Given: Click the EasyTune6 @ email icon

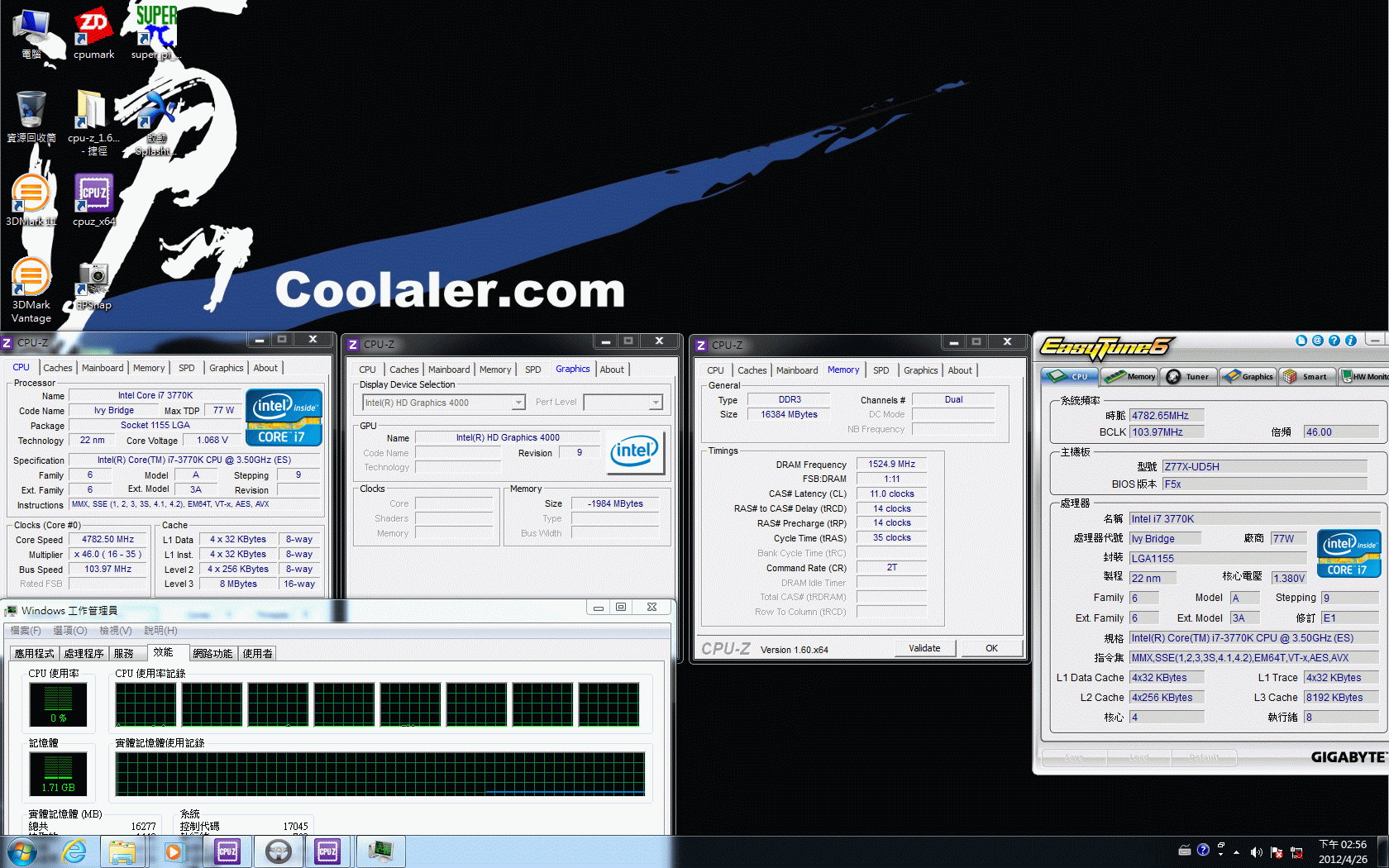Looking at the screenshot, I should (1318, 341).
